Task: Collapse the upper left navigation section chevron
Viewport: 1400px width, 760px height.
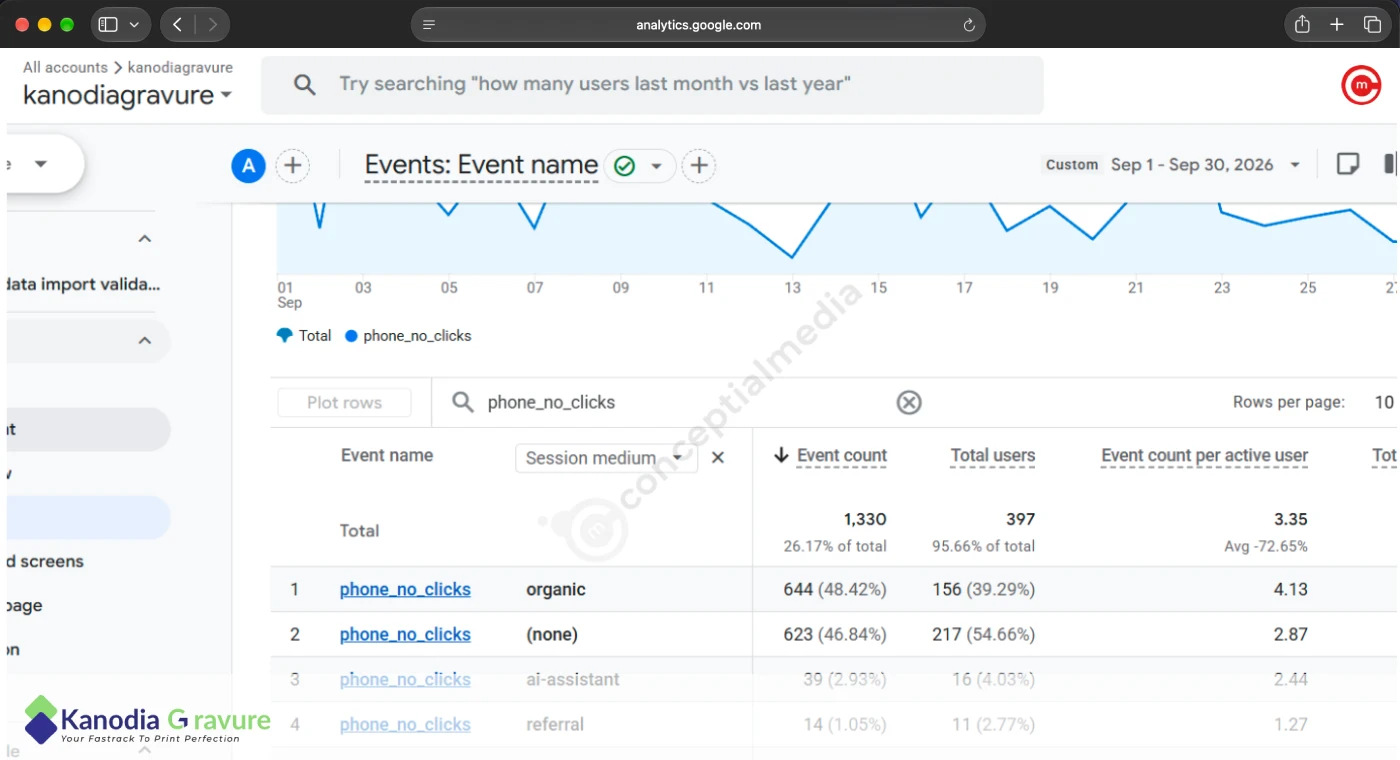Action: click(145, 238)
